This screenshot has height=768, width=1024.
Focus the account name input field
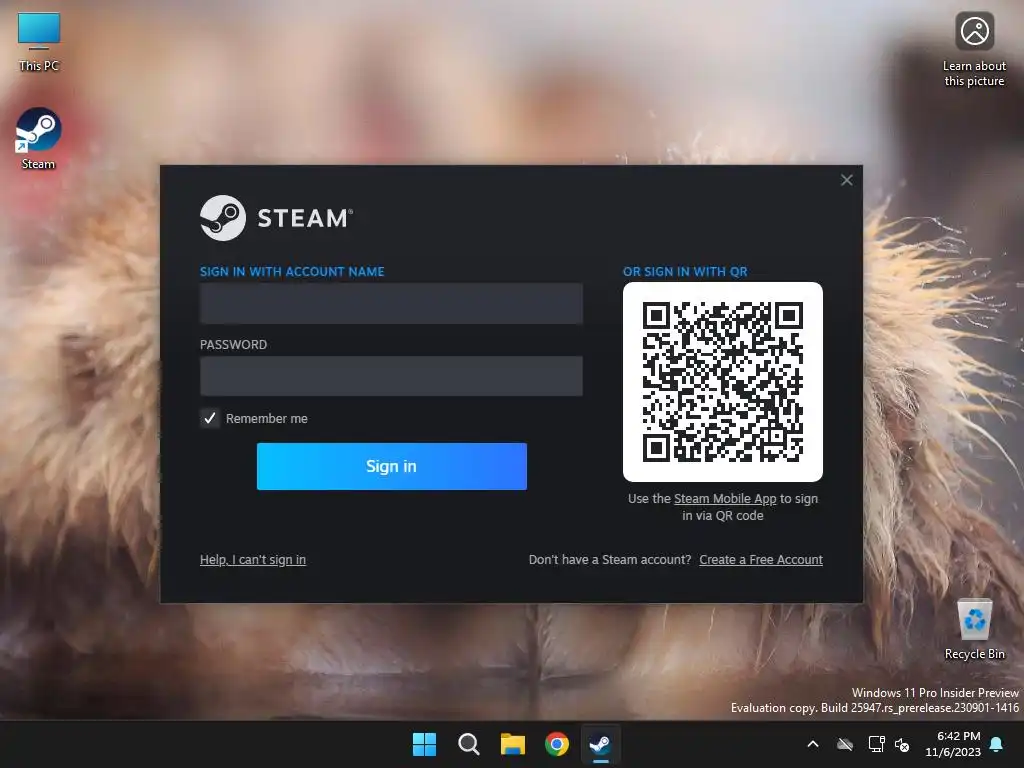[391, 303]
